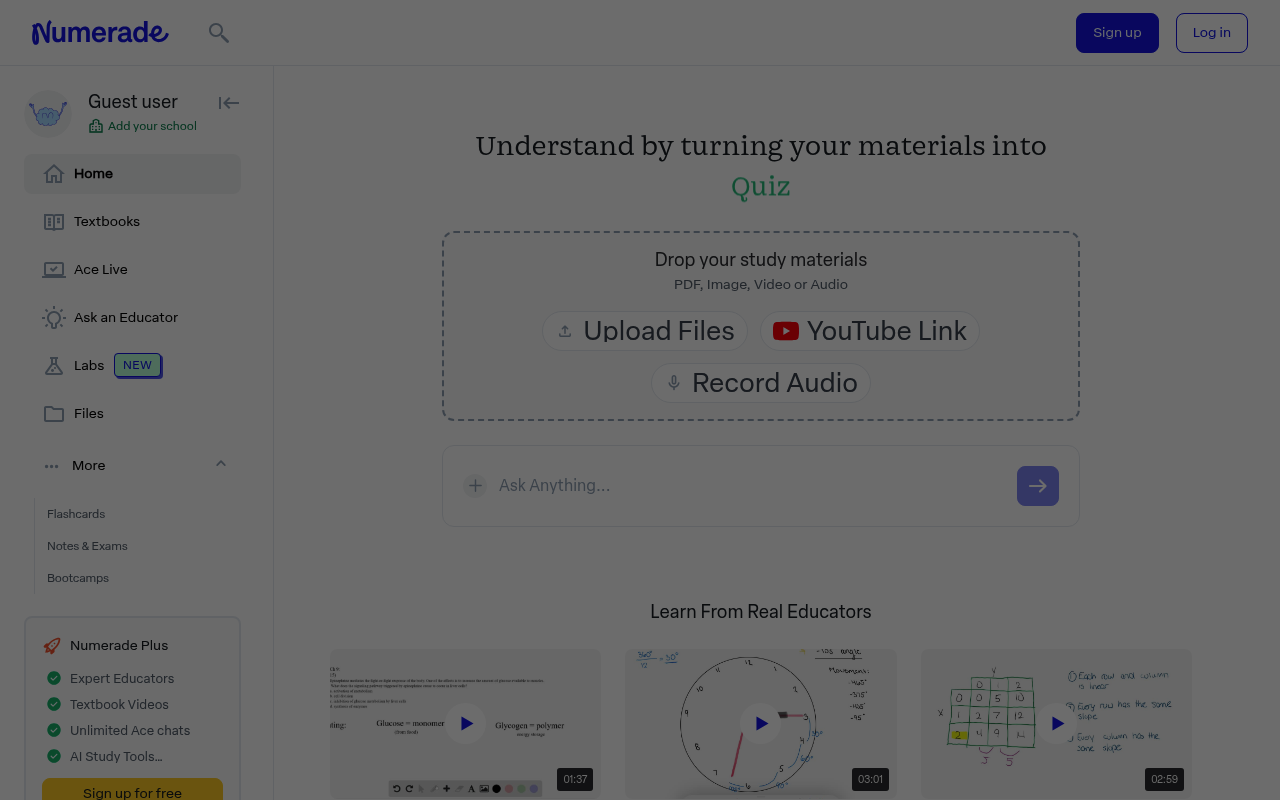Play the grid table video
Screen dimensions: 1280x800
pos(1057,723)
